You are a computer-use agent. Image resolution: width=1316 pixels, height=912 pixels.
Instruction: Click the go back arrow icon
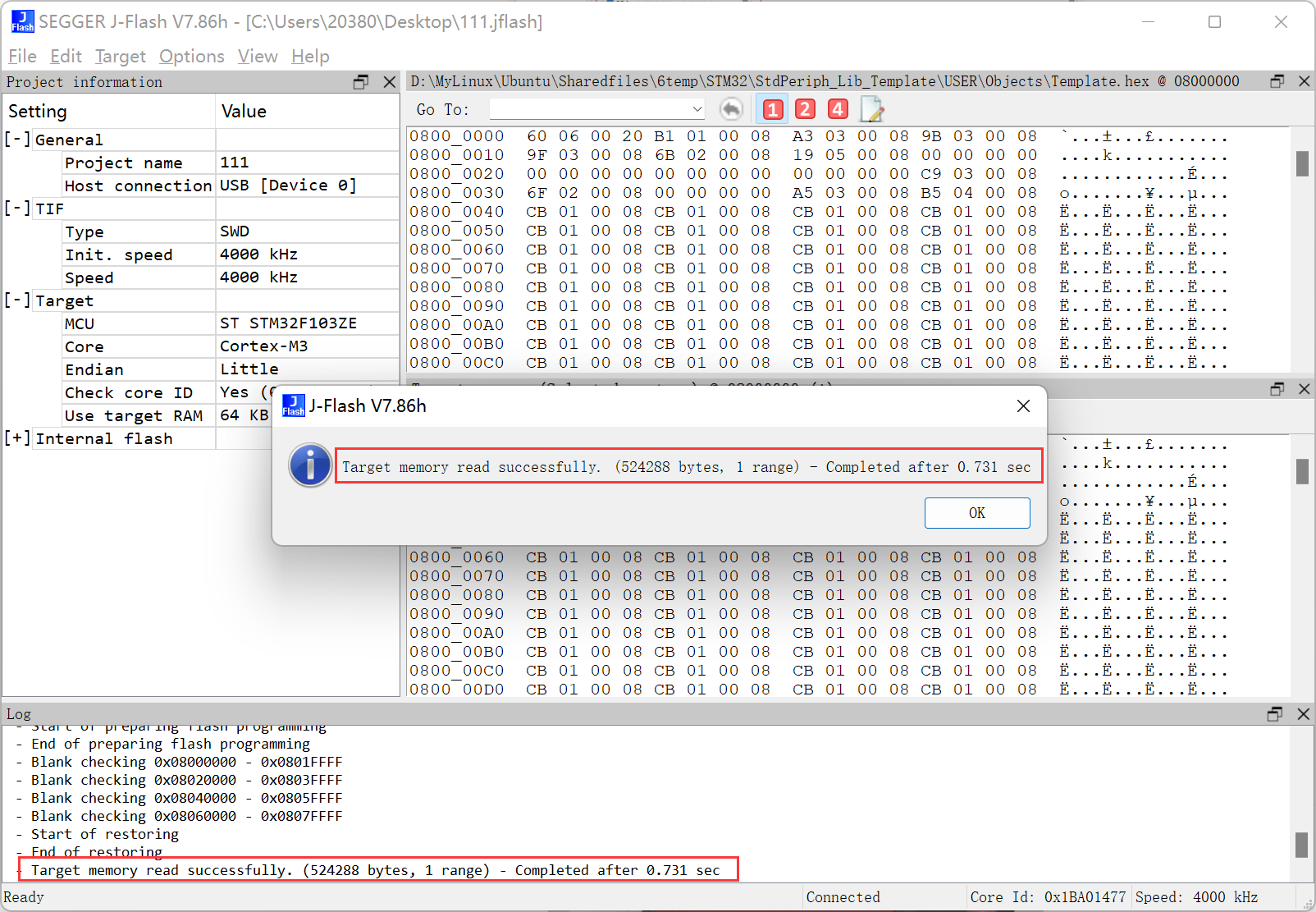click(731, 109)
